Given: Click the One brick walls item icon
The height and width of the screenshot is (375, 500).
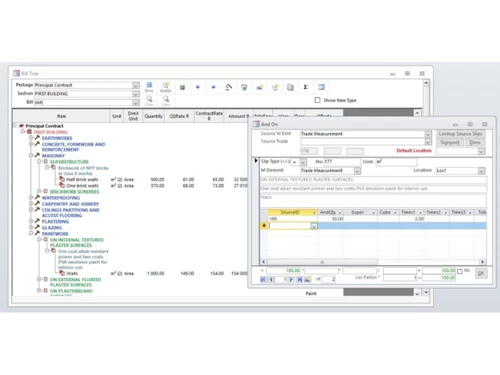Looking at the screenshot, I should 62,185.
